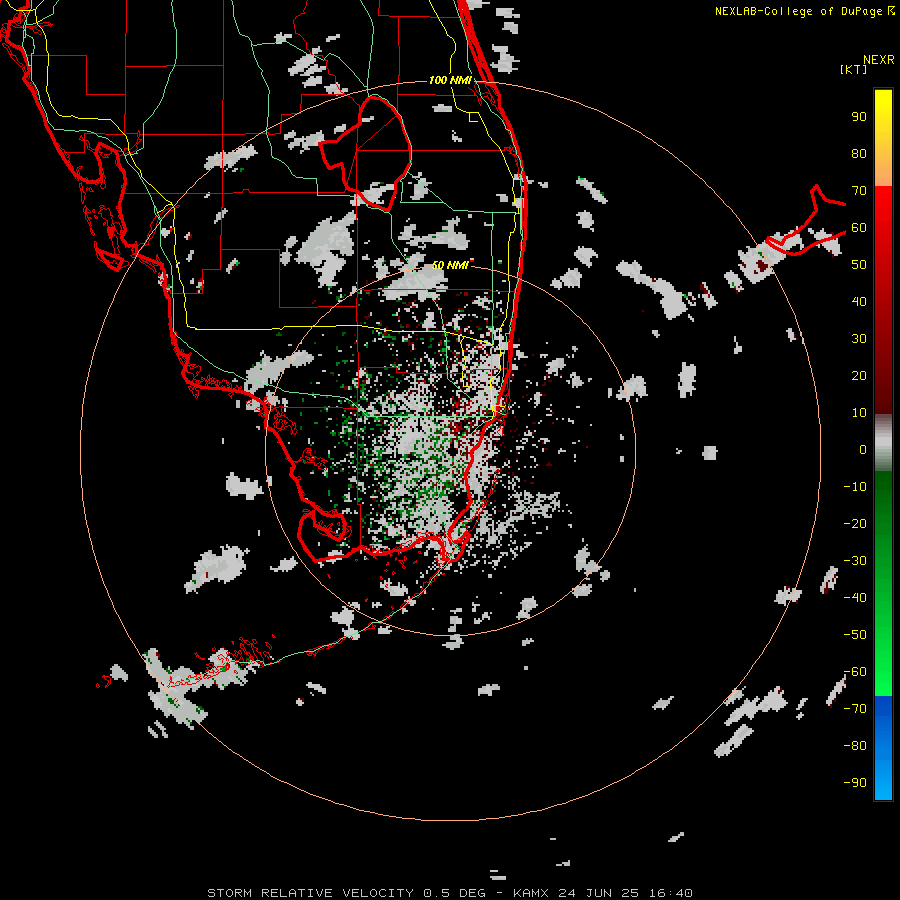Click the NEXLAB-College of DuPage watermark text

[804, 11]
